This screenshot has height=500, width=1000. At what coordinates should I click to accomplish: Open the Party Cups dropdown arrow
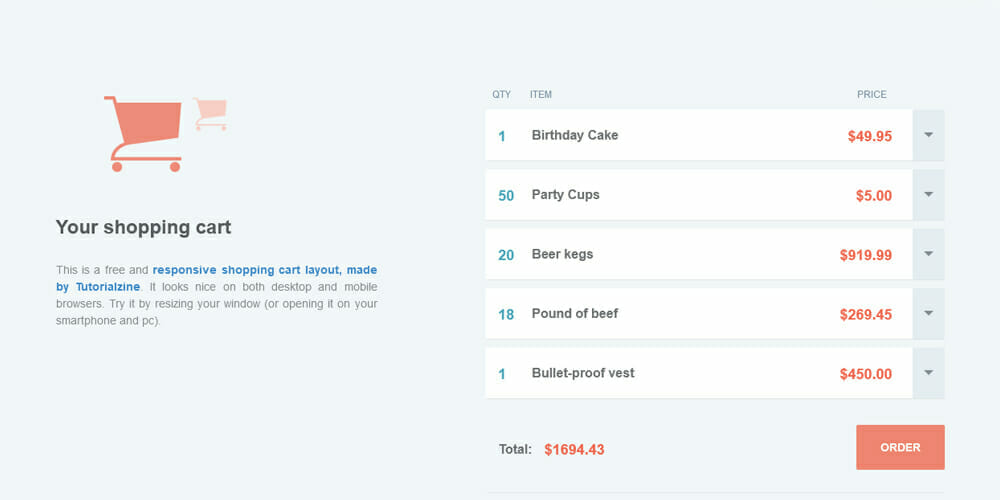(x=928, y=195)
